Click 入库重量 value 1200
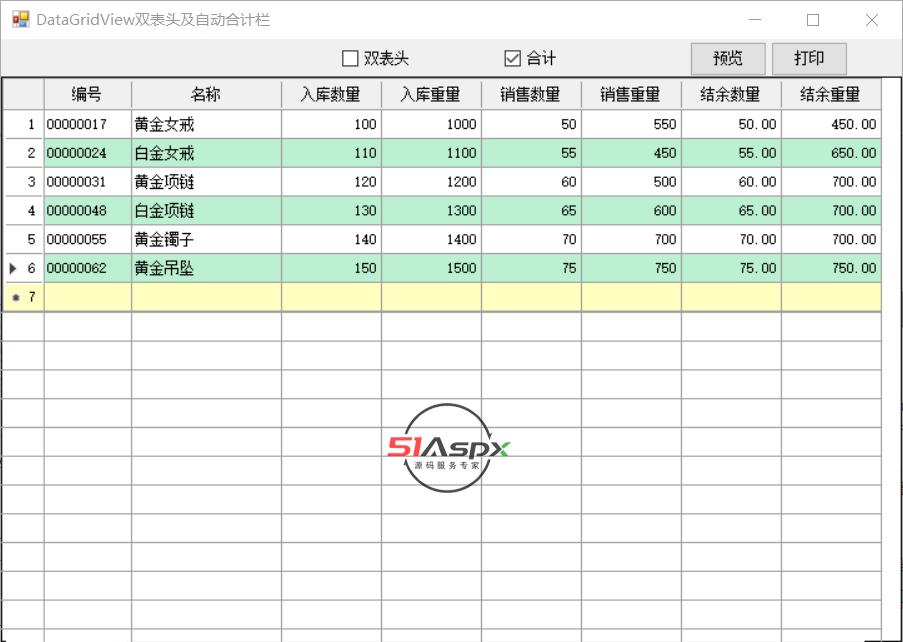The height and width of the screenshot is (642, 903). coord(431,182)
